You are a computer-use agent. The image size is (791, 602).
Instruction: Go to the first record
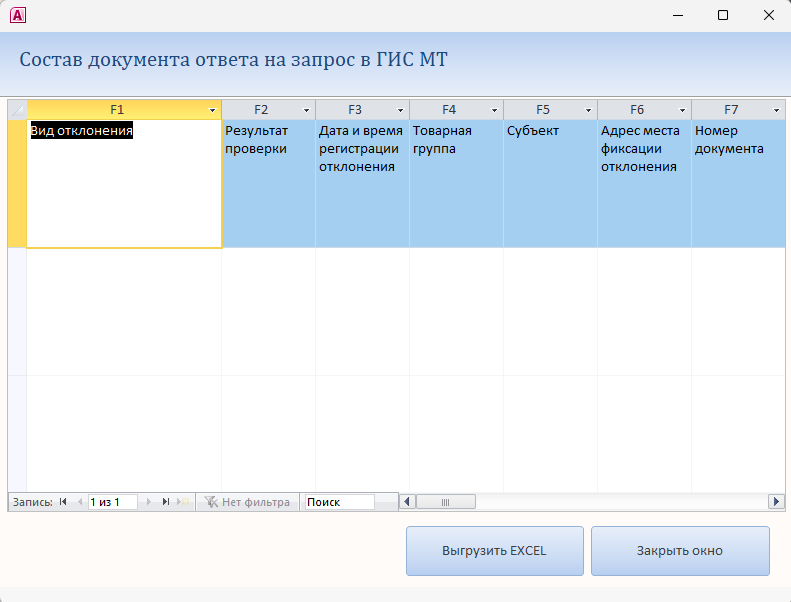(x=63, y=502)
